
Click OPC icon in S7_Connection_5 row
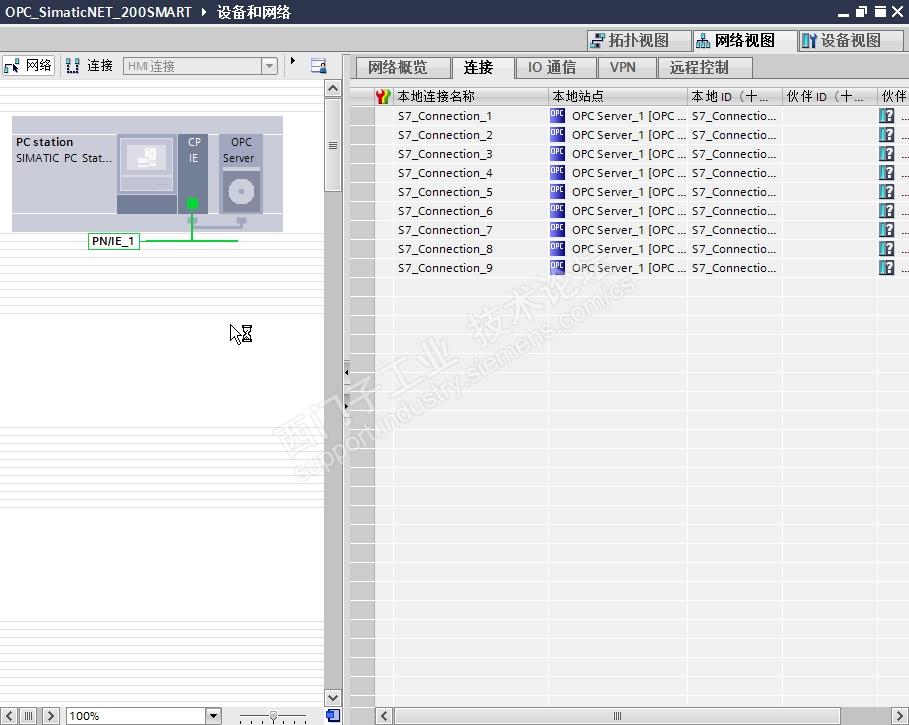(x=557, y=192)
